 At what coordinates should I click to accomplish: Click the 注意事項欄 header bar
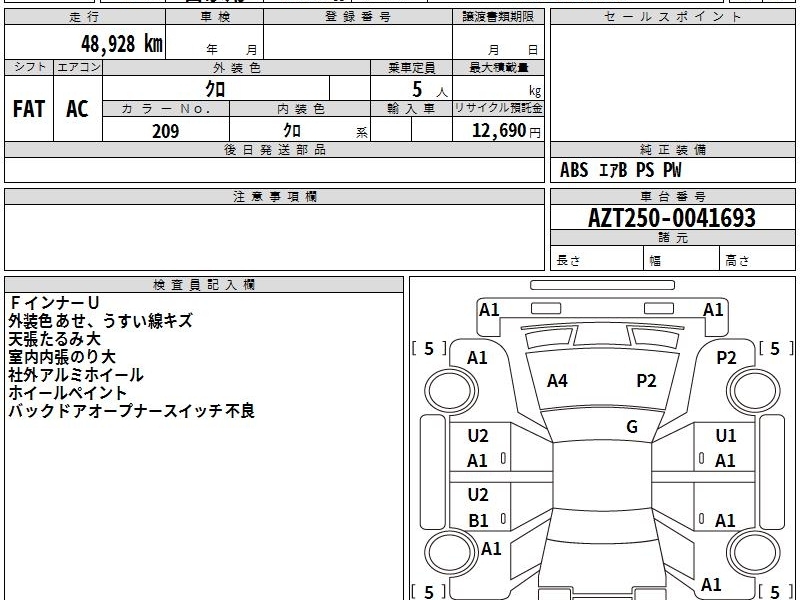click(274, 197)
